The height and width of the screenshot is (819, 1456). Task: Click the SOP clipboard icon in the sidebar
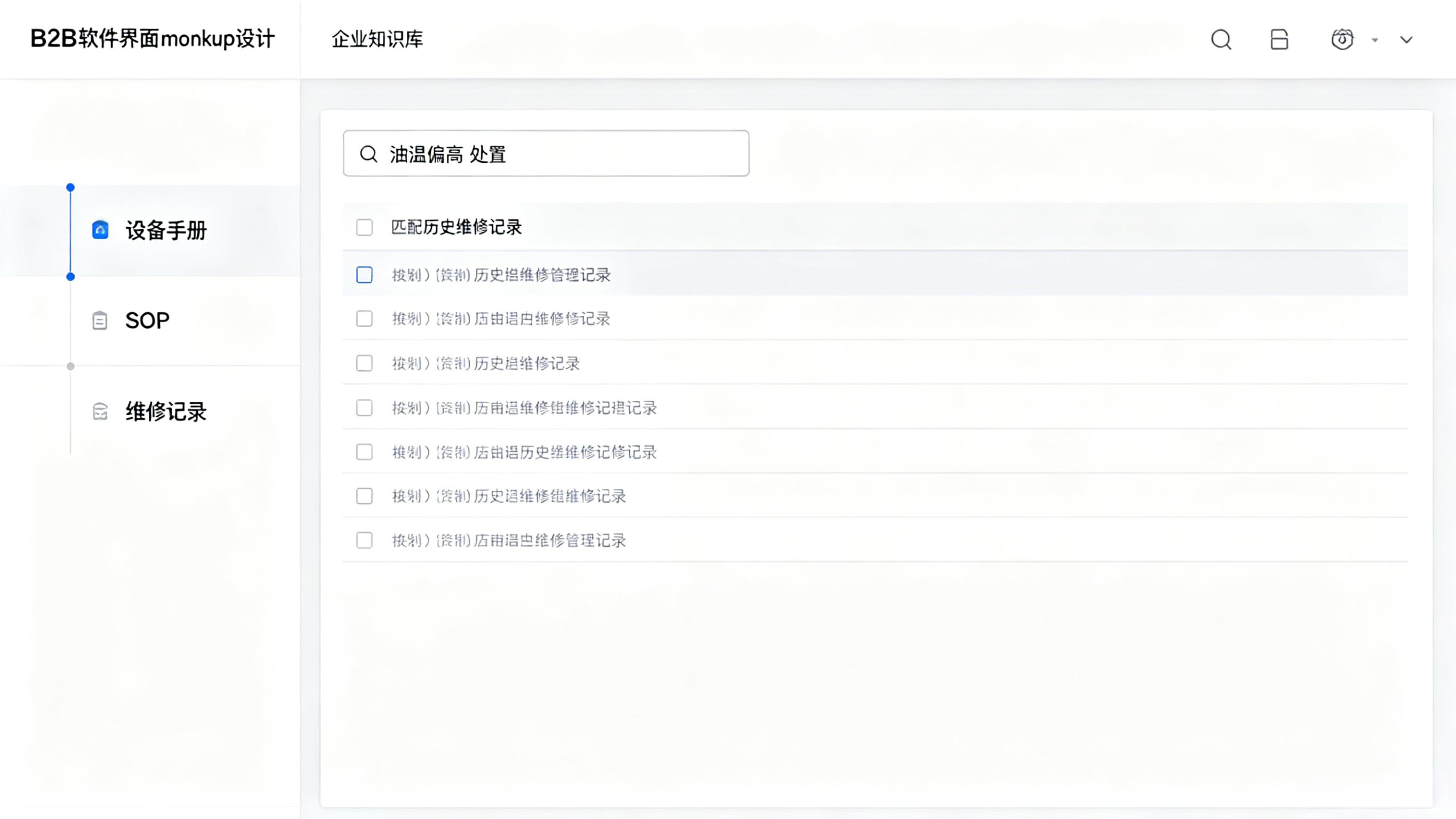point(100,320)
